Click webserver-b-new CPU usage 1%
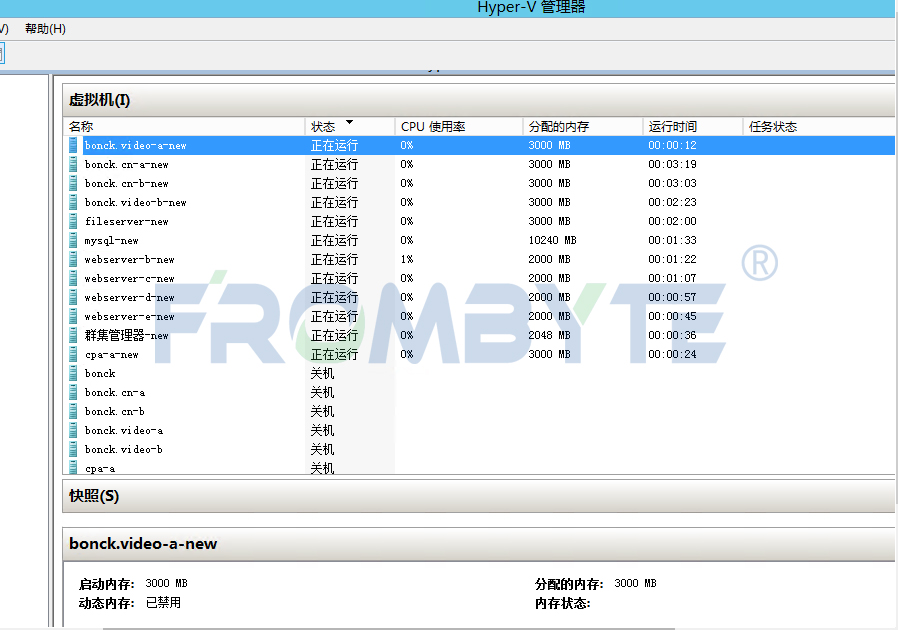The image size is (898, 630). point(407,259)
